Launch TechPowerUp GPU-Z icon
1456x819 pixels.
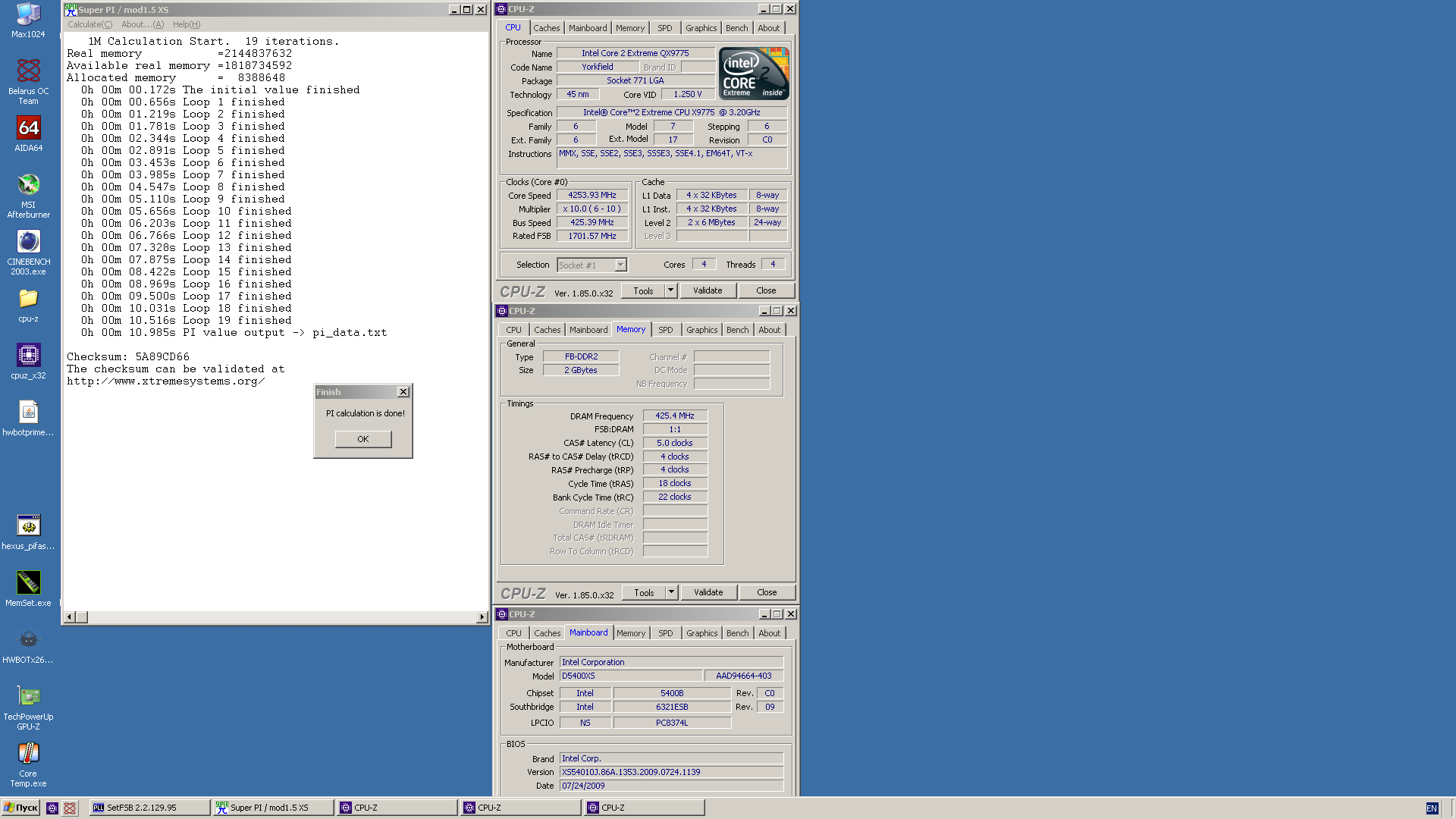pyautogui.click(x=28, y=708)
